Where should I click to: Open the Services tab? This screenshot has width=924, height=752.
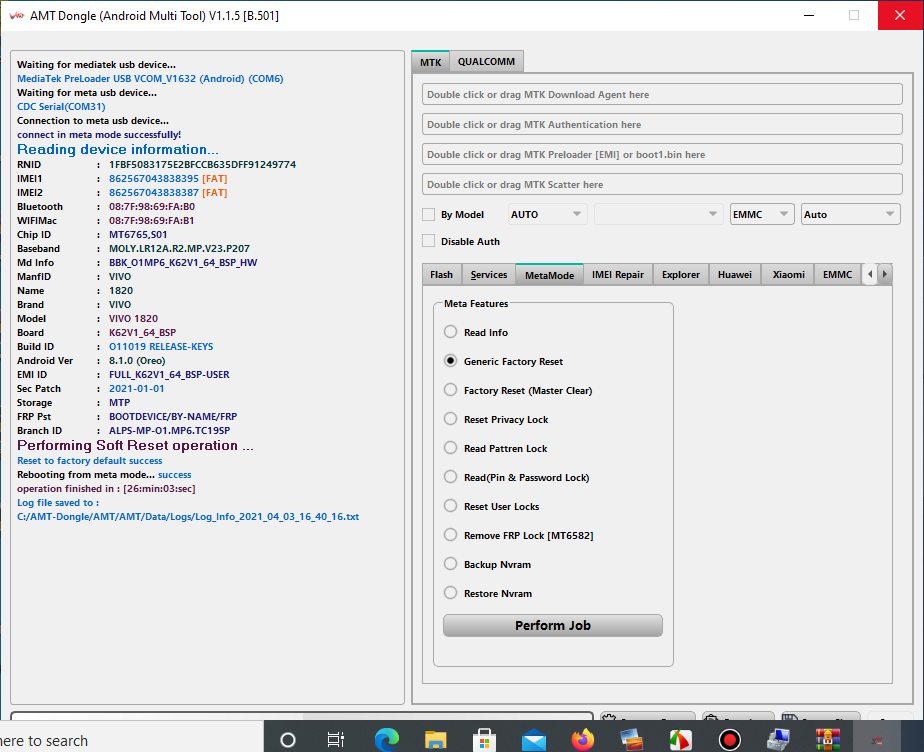[x=489, y=275]
